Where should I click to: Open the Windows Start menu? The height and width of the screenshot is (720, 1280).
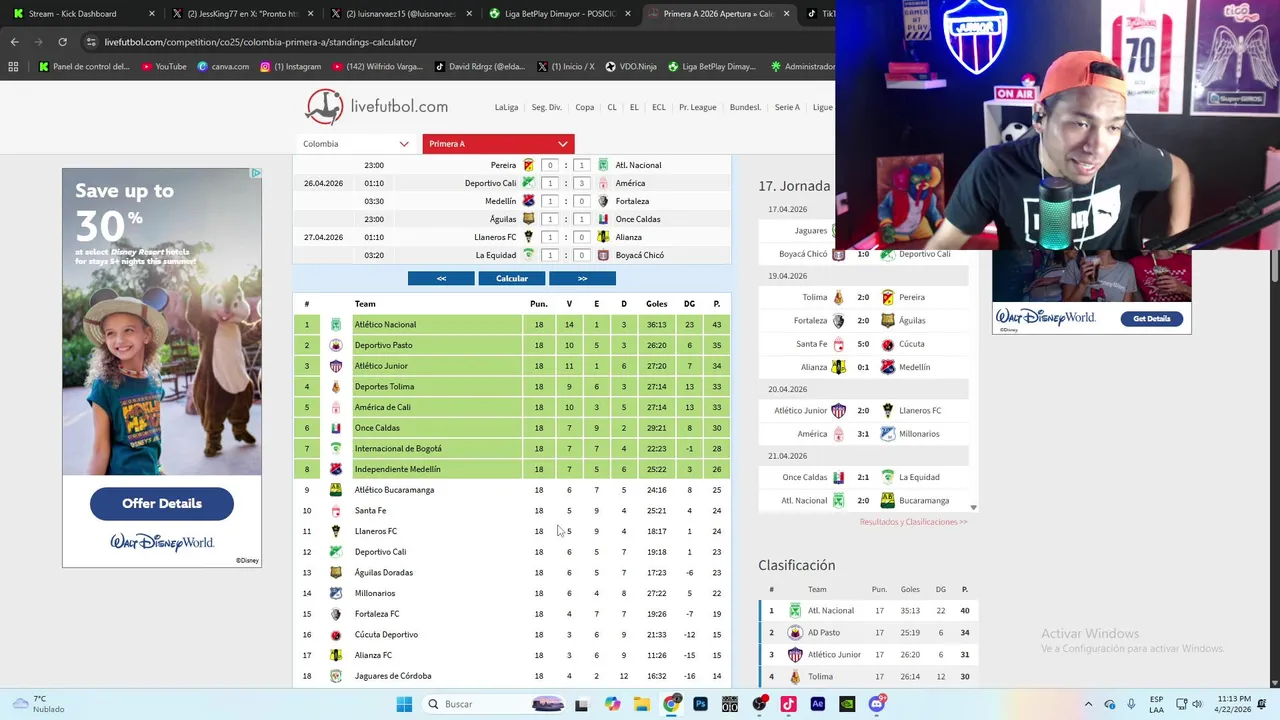pyautogui.click(x=404, y=704)
